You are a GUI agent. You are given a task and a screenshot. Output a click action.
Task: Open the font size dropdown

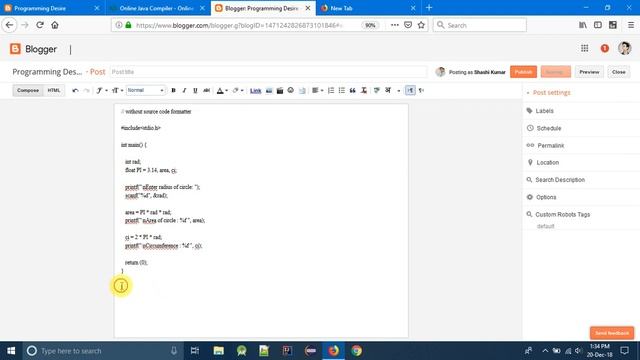click(117, 91)
